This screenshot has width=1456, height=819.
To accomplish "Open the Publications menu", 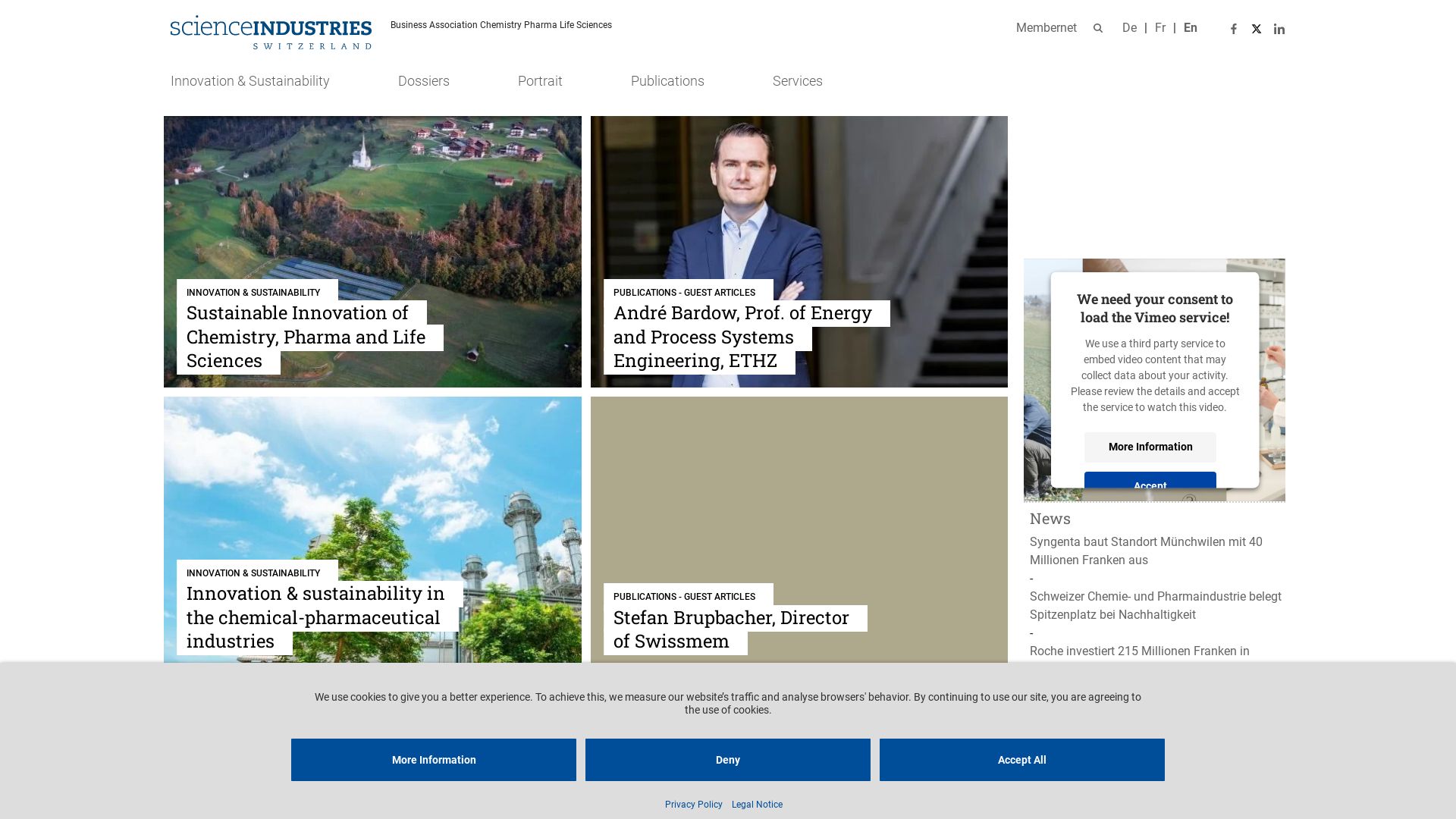I will 667,81.
